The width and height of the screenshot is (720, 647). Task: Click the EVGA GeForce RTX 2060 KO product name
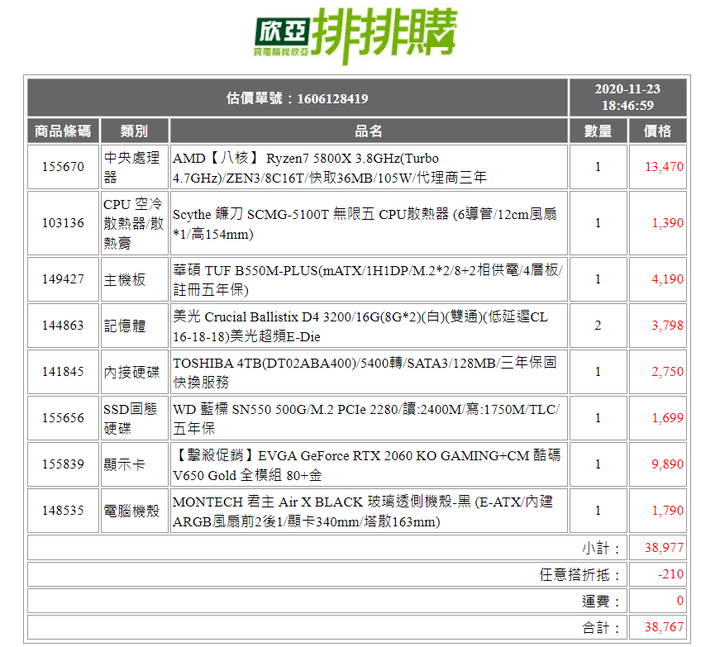[366, 465]
